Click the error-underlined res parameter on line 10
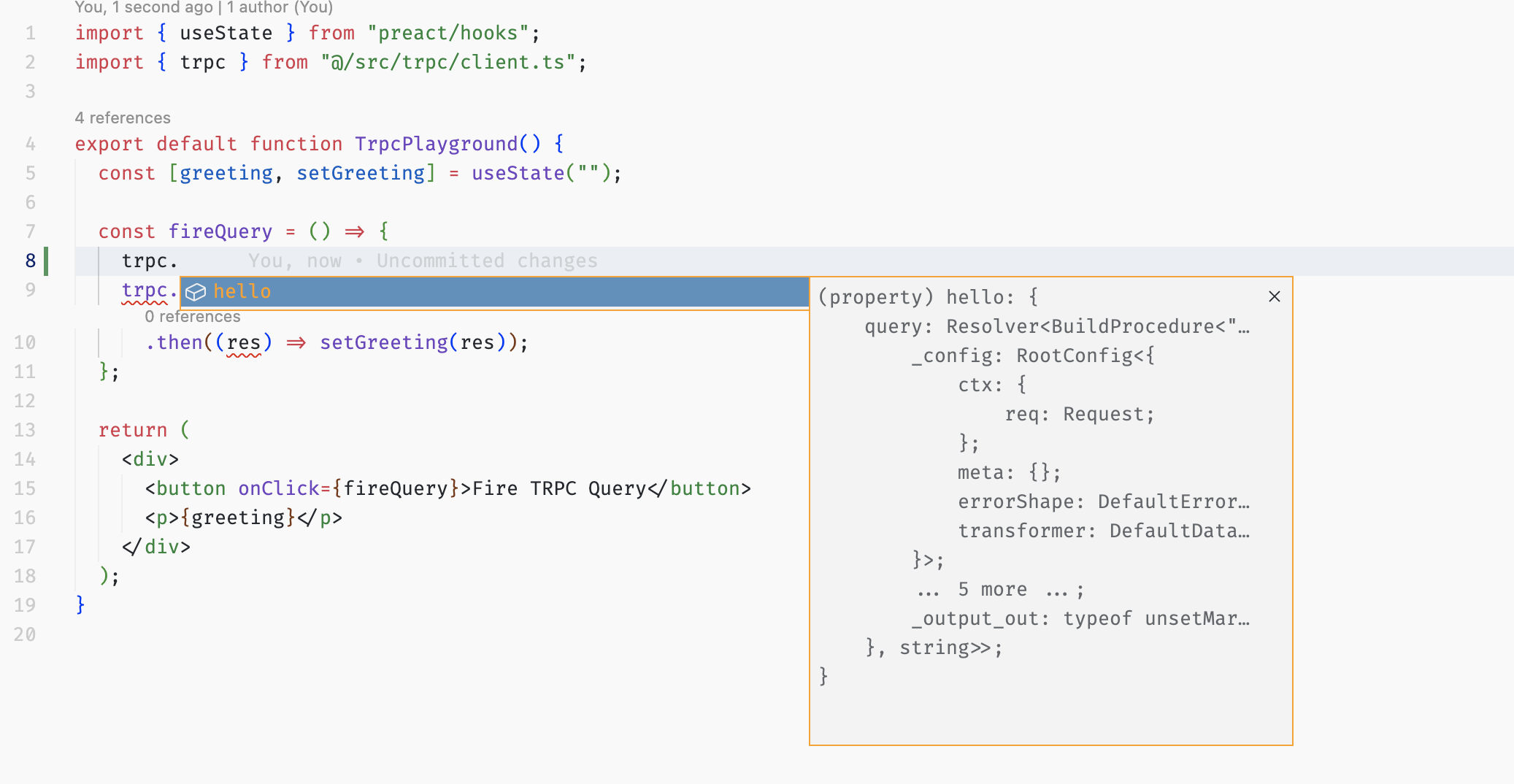The image size is (1514, 784). [244, 343]
